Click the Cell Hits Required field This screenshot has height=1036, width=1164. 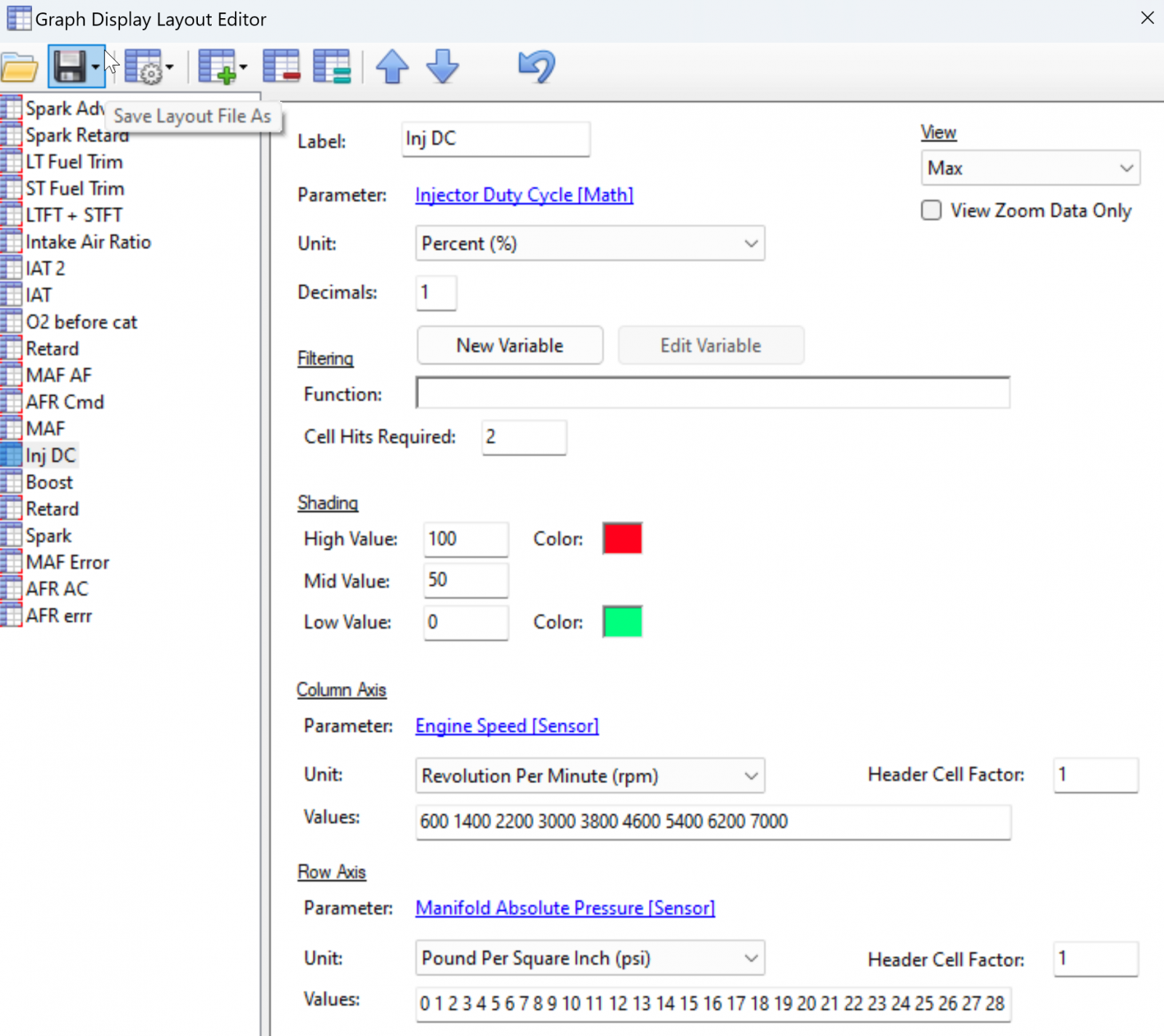click(524, 437)
